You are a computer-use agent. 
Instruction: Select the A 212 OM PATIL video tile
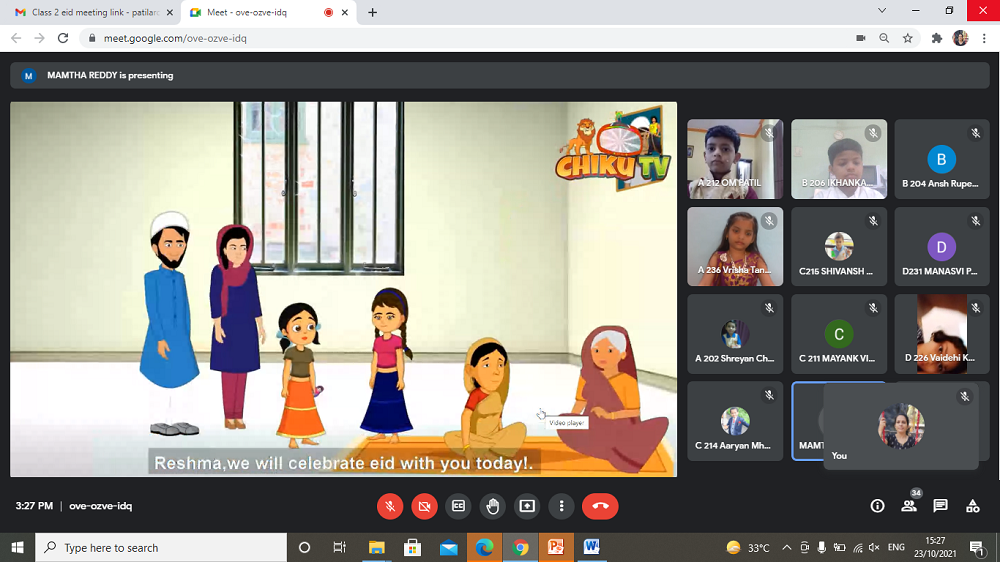(735, 159)
